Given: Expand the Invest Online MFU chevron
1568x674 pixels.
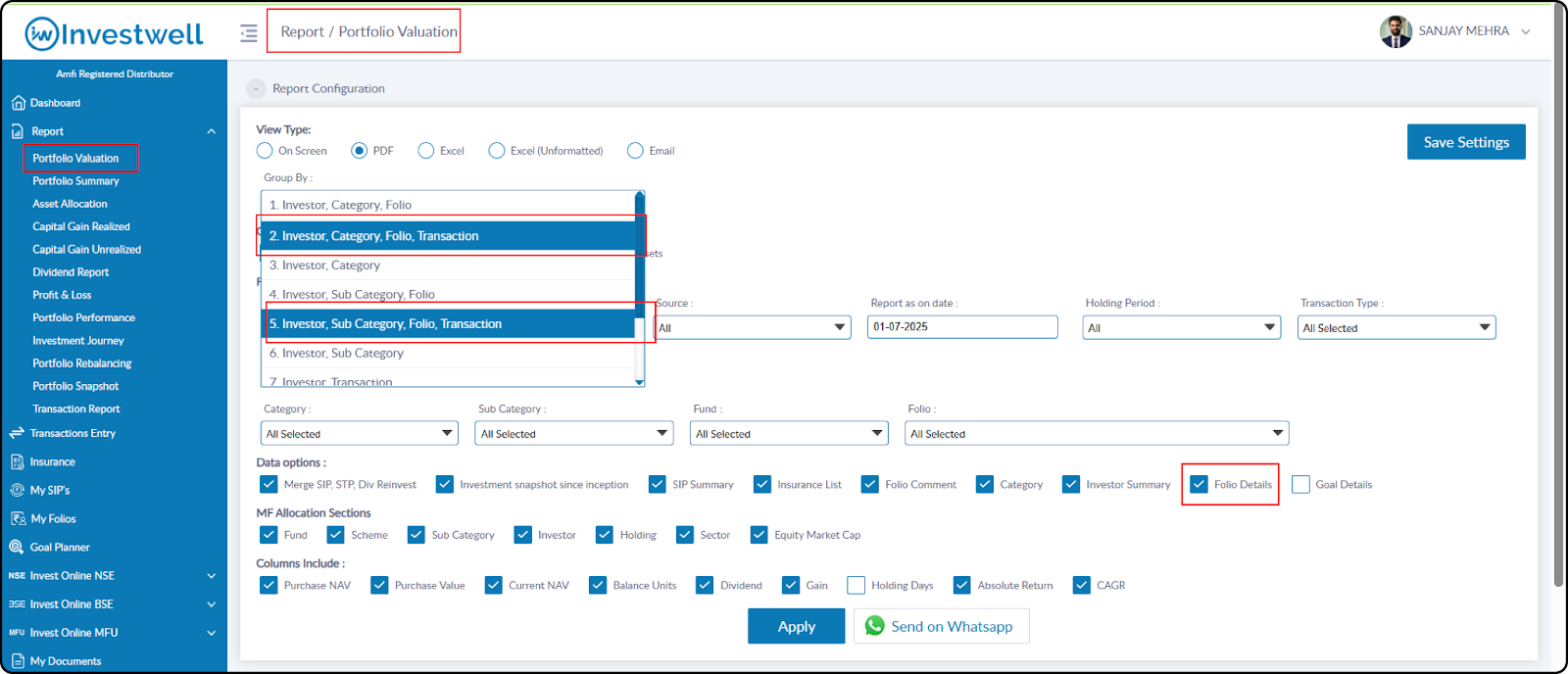Looking at the screenshot, I should point(211,633).
